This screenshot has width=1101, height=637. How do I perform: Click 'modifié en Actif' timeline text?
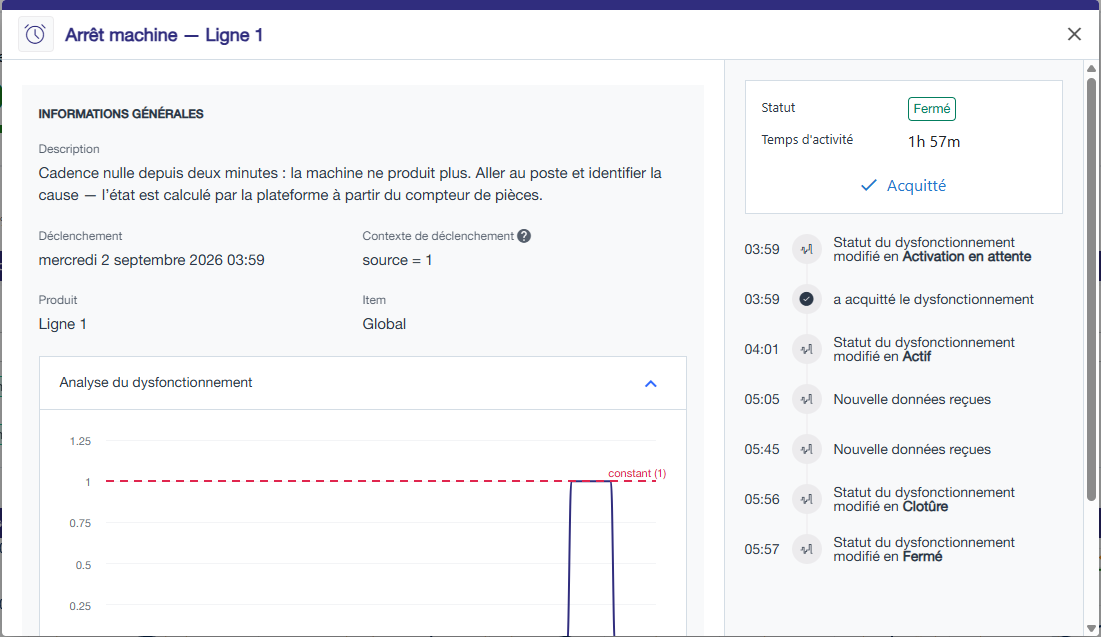tap(882, 356)
